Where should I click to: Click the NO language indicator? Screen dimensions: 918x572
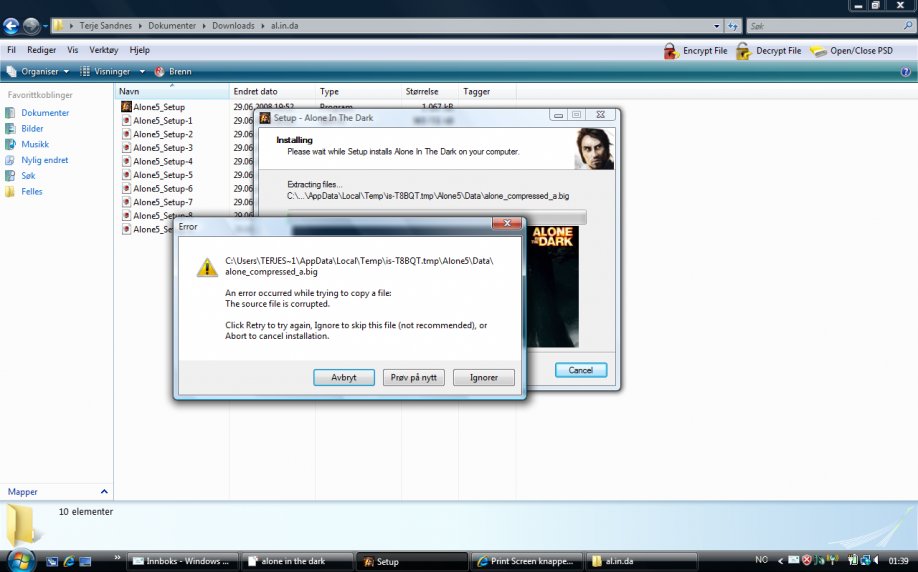761,560
